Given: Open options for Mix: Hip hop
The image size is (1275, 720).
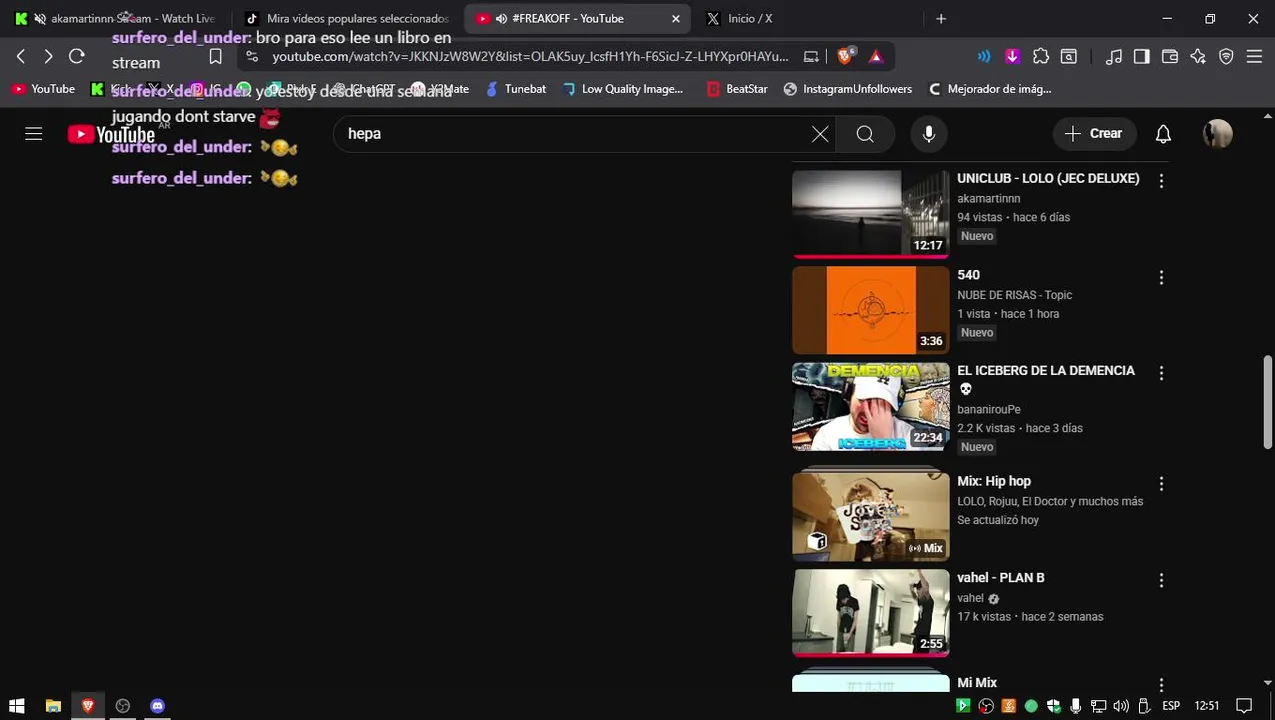Looking at the screenshot, I should (1161, 484).
